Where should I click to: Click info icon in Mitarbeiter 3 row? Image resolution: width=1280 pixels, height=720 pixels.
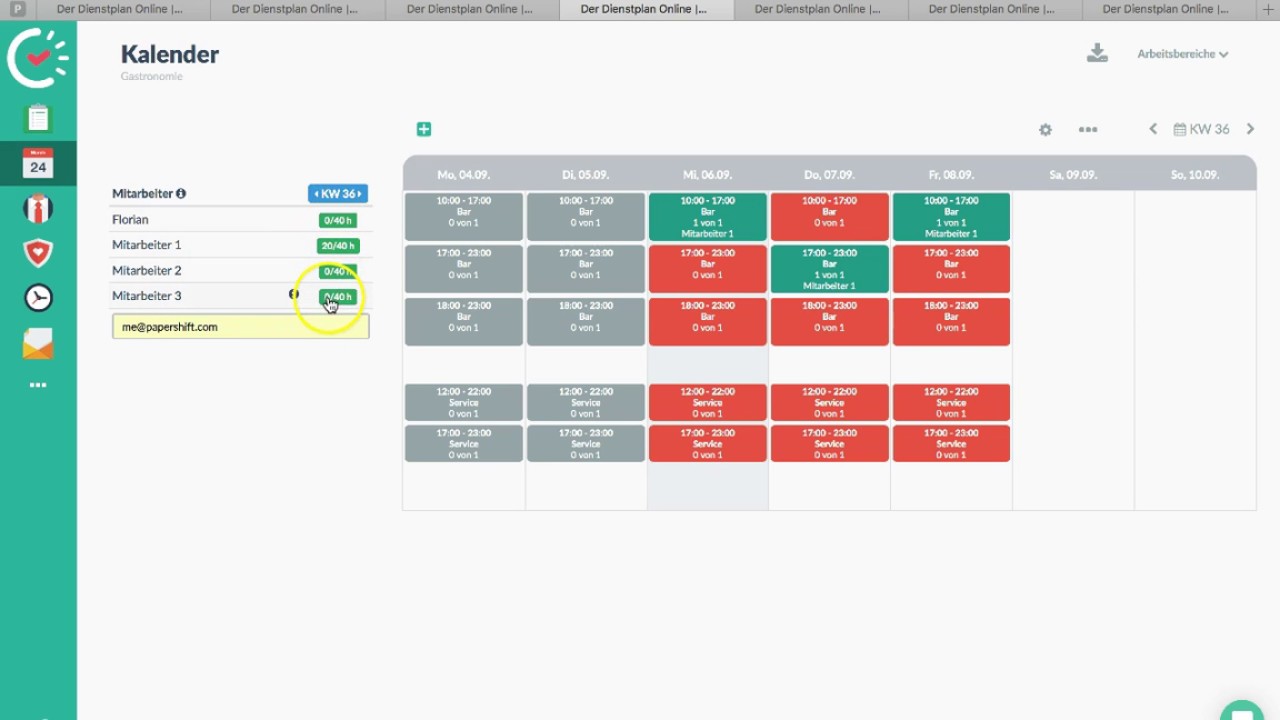pyautogui.click(x=293, y=295)
